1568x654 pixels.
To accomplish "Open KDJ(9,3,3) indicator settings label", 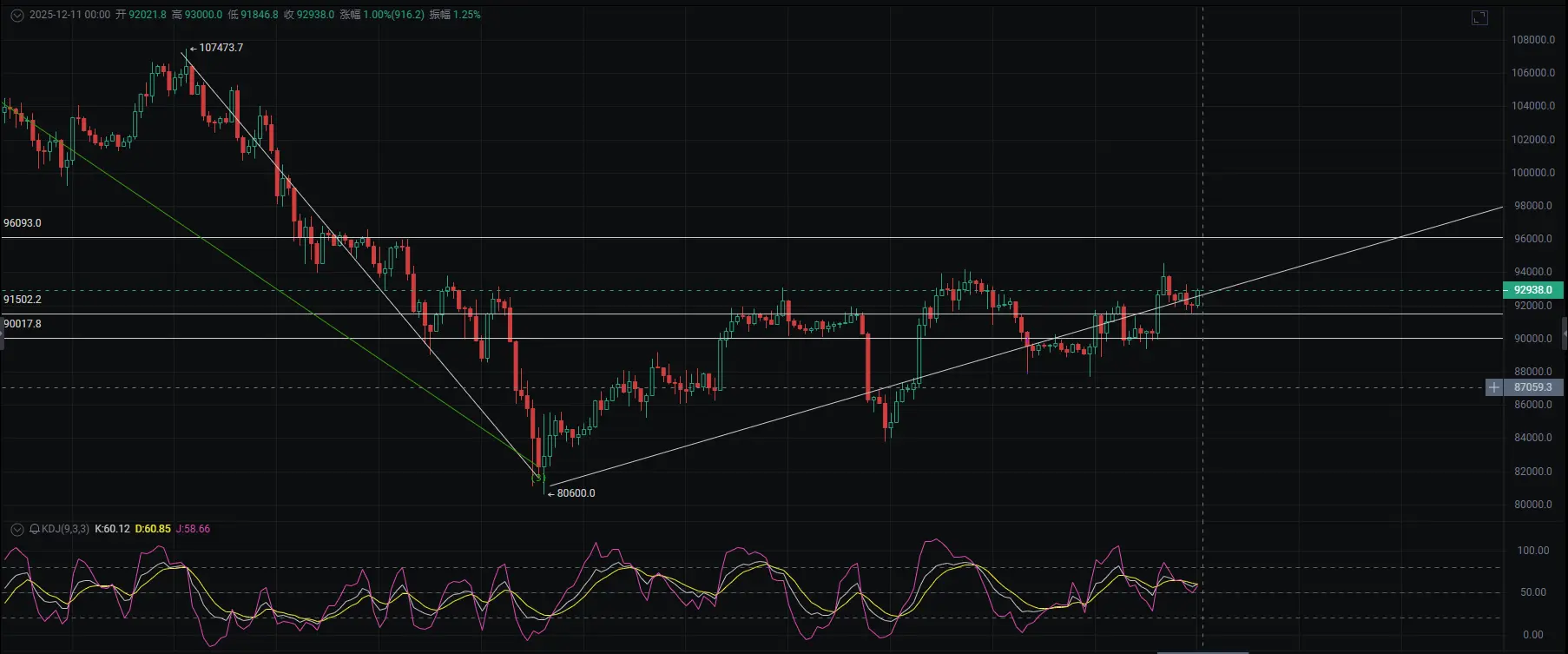I will tap(65, 529).
